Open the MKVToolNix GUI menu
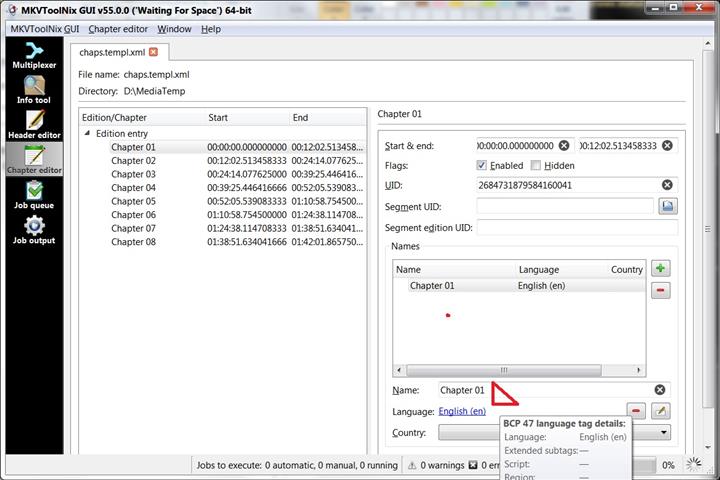The image size is (720, 480). [45, 29]
